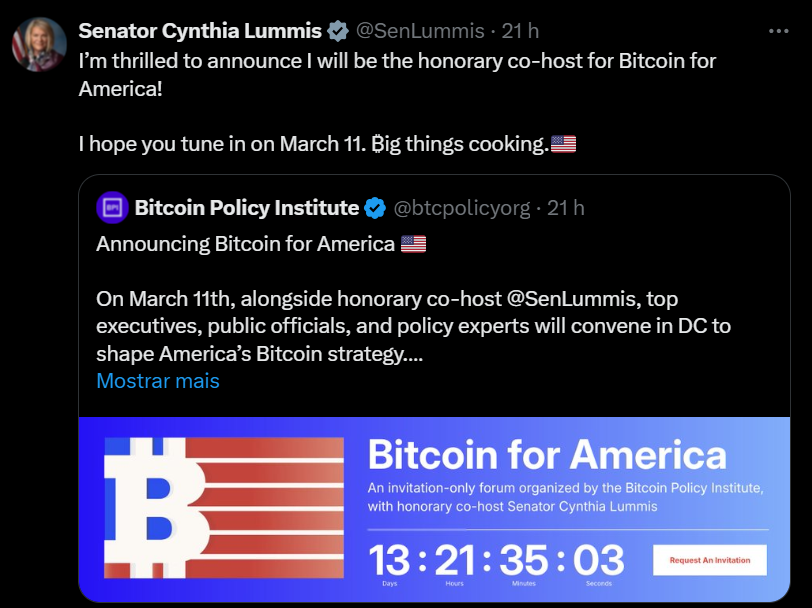
Task: Open Bitcoin Policy Institute avatar icon
Action: [112, 208]
